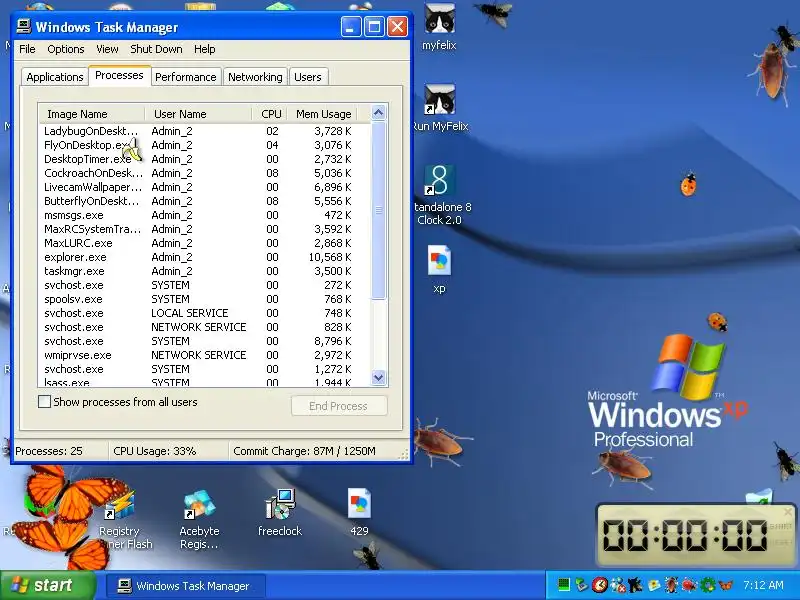
Task: Enable Show processes from all users
Action: [x=44, y=402]
